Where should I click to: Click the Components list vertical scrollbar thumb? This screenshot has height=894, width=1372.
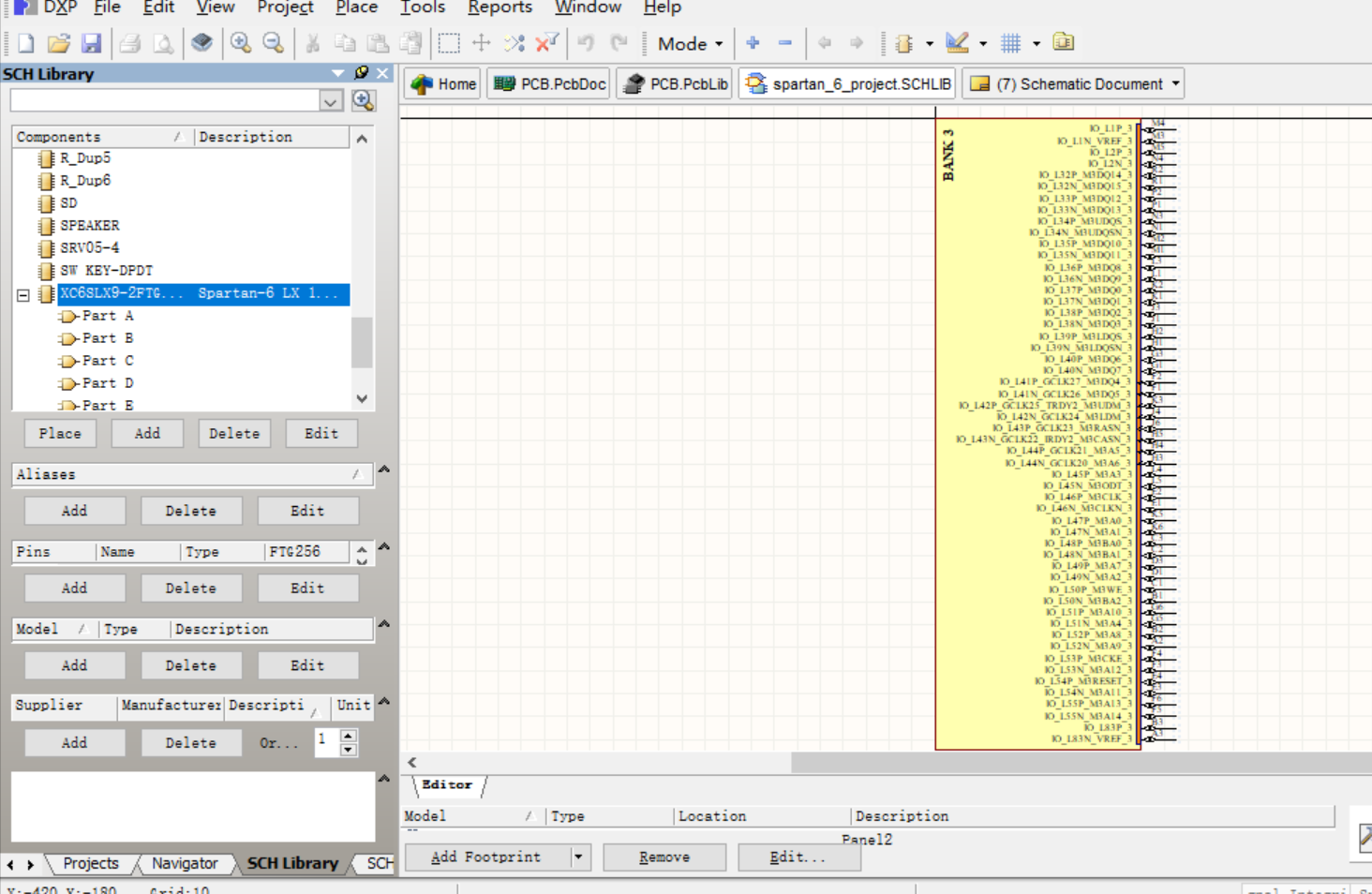click(362, 343)
